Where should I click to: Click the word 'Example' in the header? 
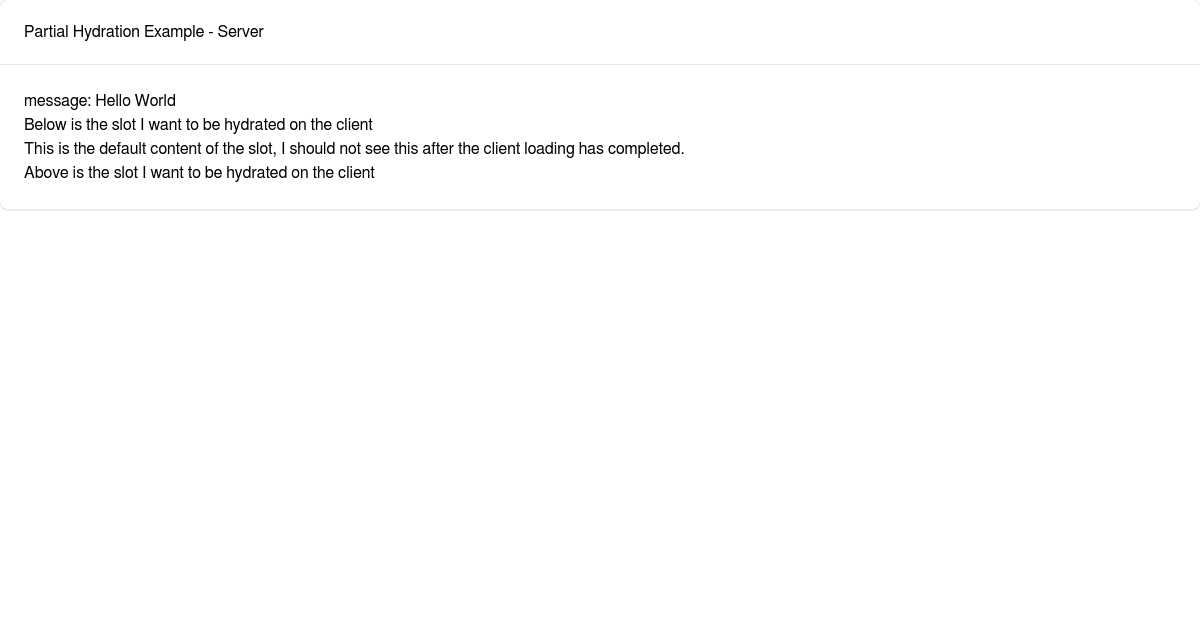(174, 32)
